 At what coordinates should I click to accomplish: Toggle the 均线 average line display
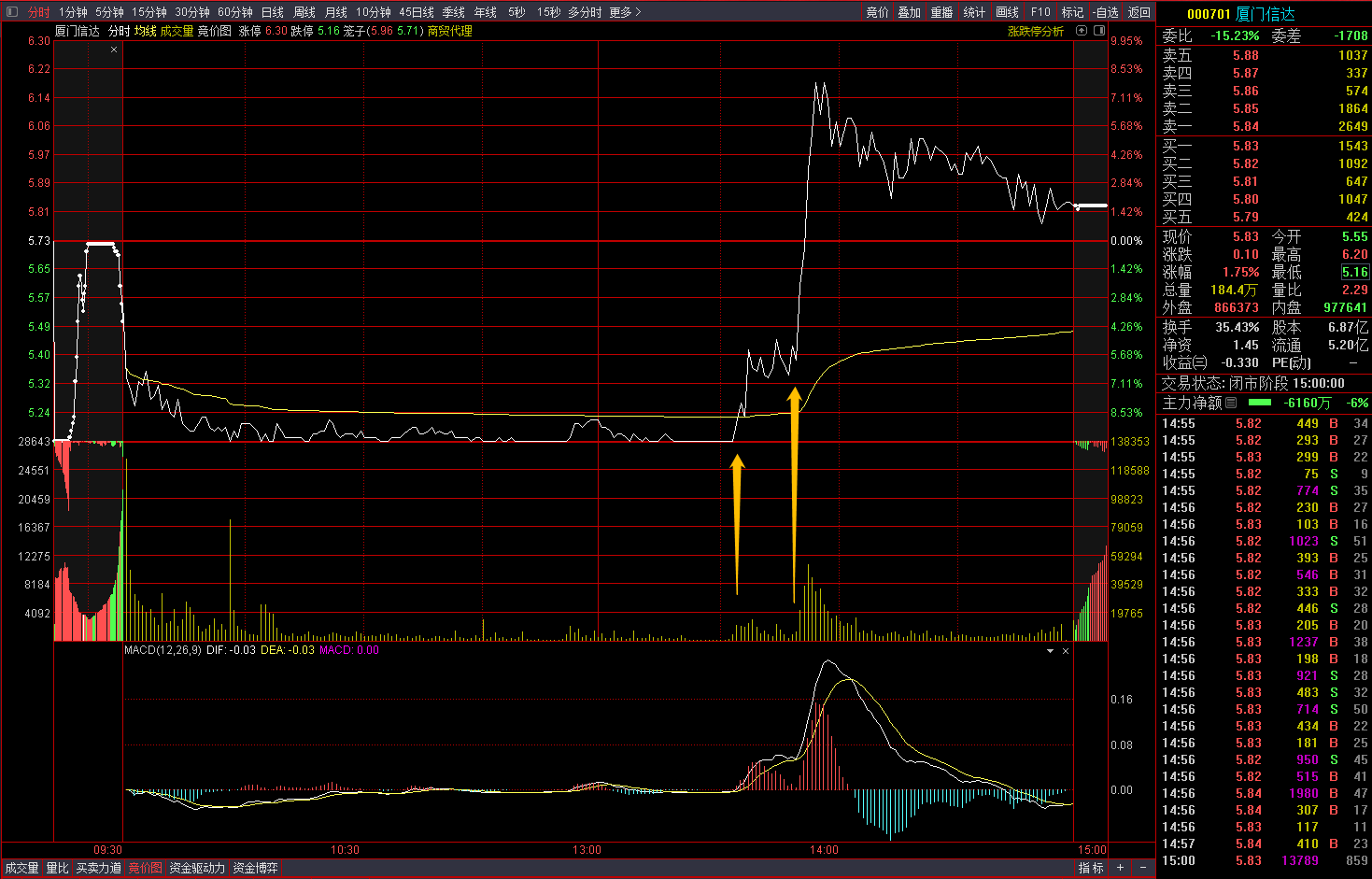coord(145,31)
